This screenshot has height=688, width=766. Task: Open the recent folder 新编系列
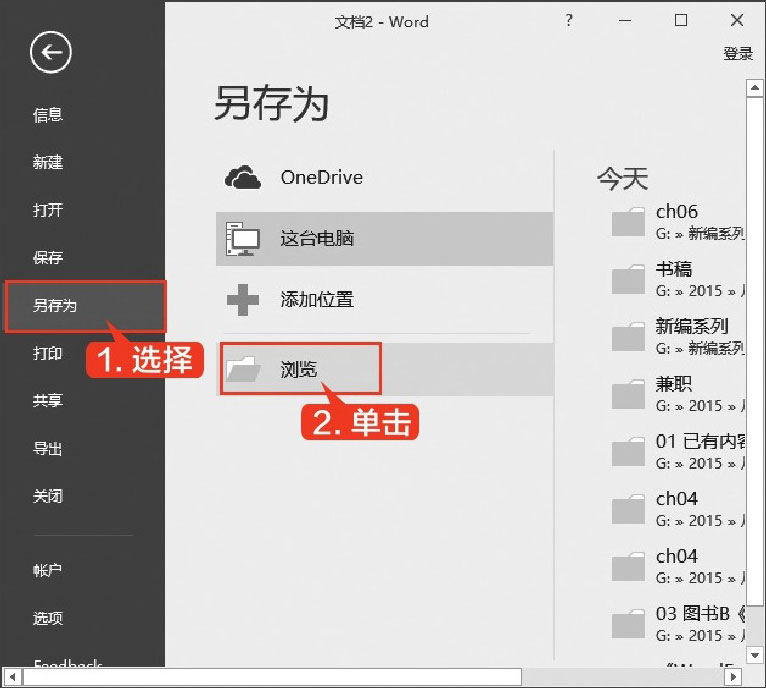692,327
